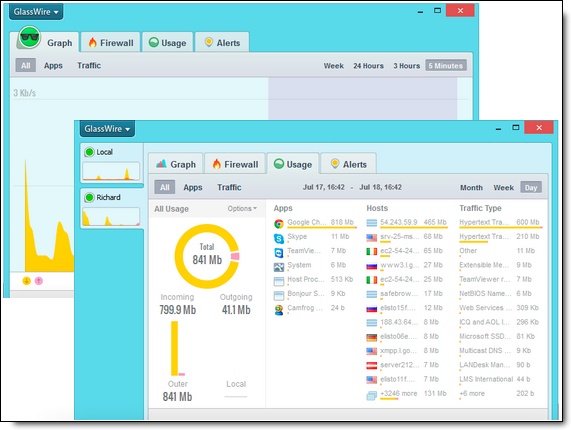This screenshot has width=571, height=430.
Task: Click the Skype app icon
Action: (x=279, y=238)
